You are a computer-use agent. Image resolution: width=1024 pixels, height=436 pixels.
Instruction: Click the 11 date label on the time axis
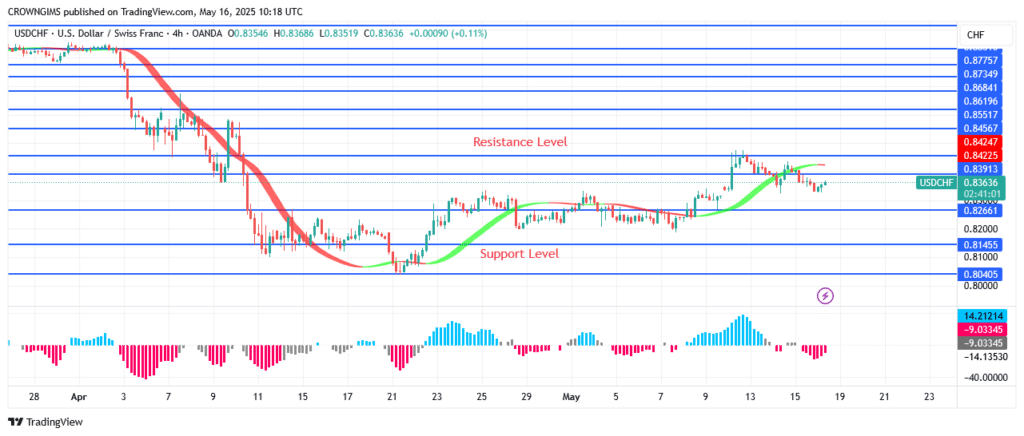click(x=258, y=396)
